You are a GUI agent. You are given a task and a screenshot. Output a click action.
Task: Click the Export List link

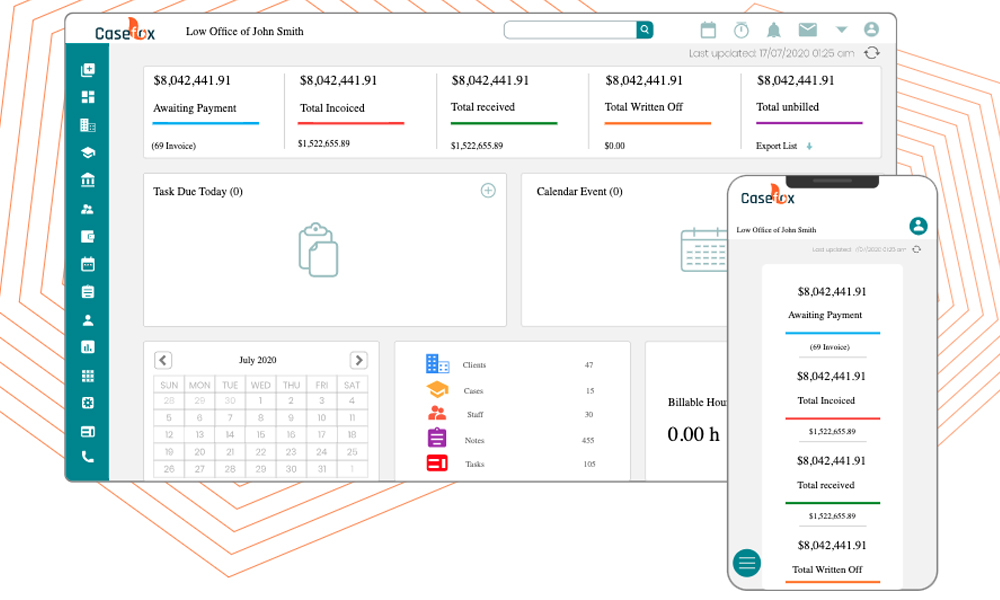point(776,146)
